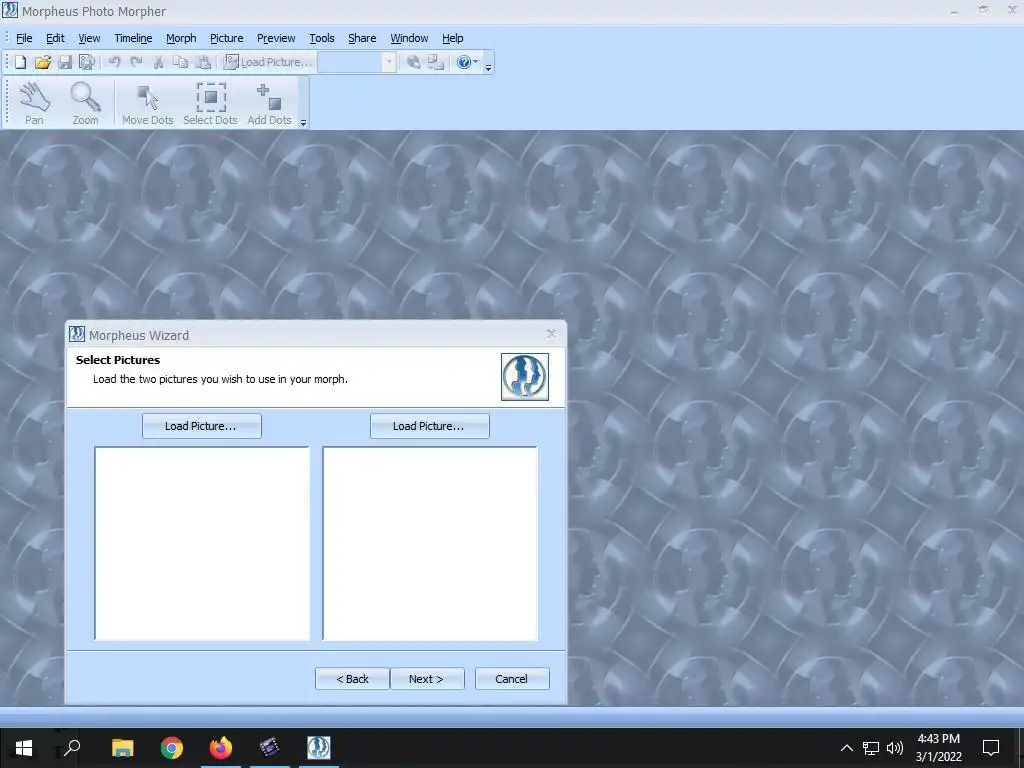The width and height of the screenshot is (1024, 768).
Task: Click the Morpheus faces logo in wizard
Action: pyautogui.click(x=524, y=377)
